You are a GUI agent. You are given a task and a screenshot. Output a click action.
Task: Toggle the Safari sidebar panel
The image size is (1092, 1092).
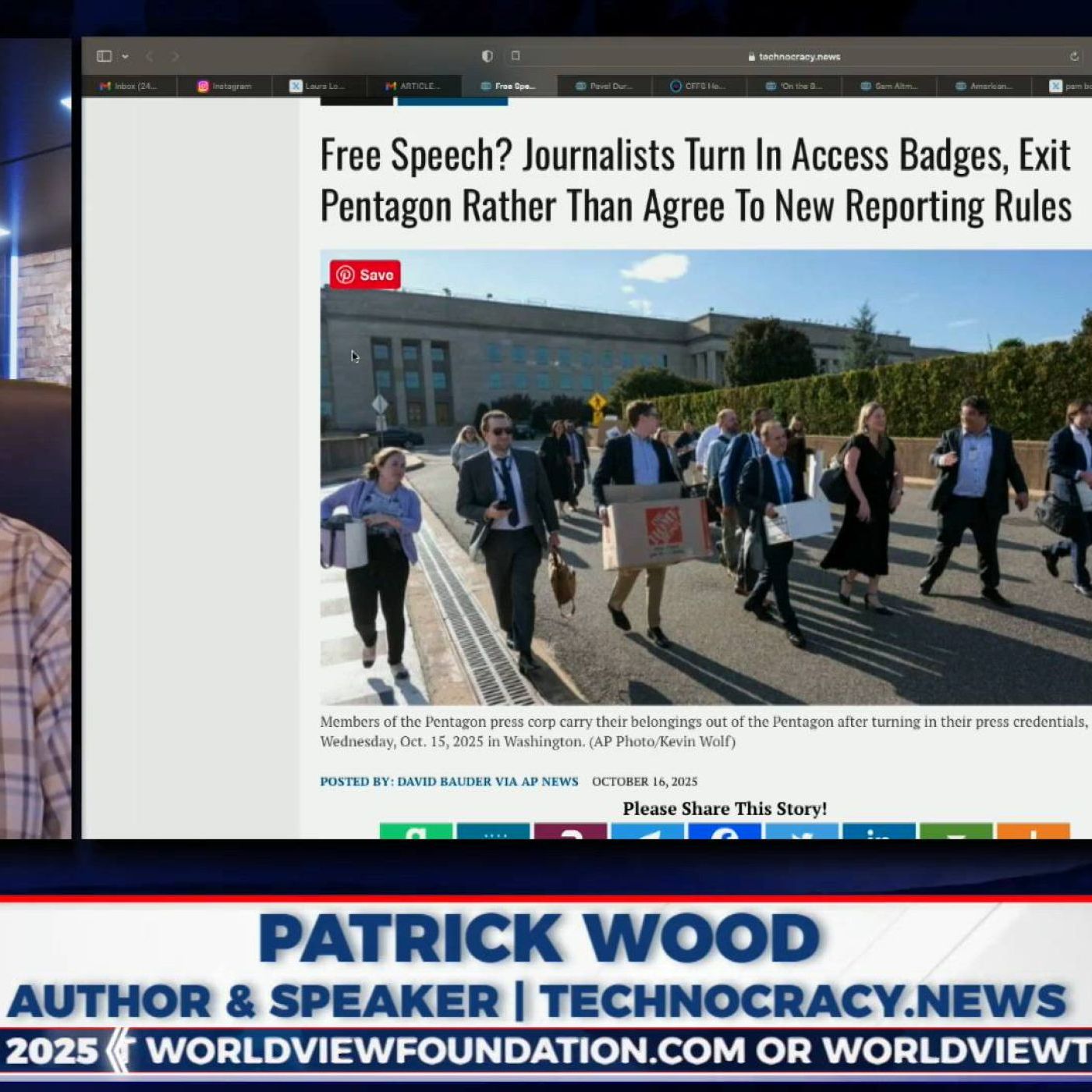[x=104, y=56]
